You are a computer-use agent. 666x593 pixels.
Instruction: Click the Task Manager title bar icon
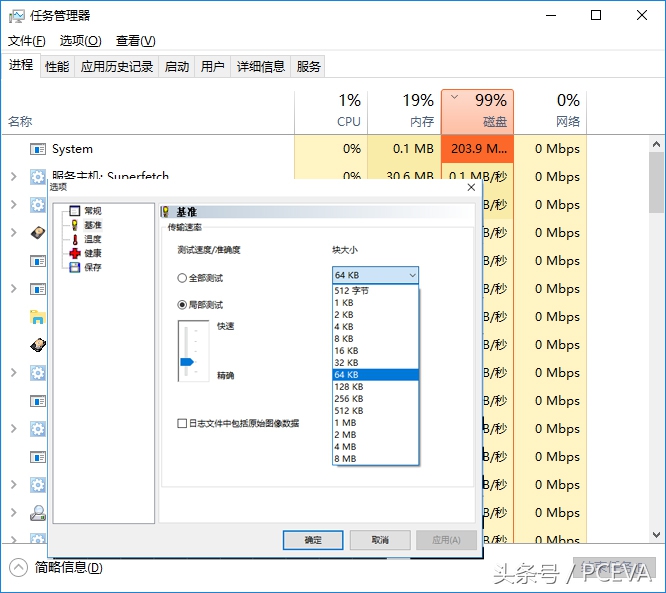coord(17,16)
